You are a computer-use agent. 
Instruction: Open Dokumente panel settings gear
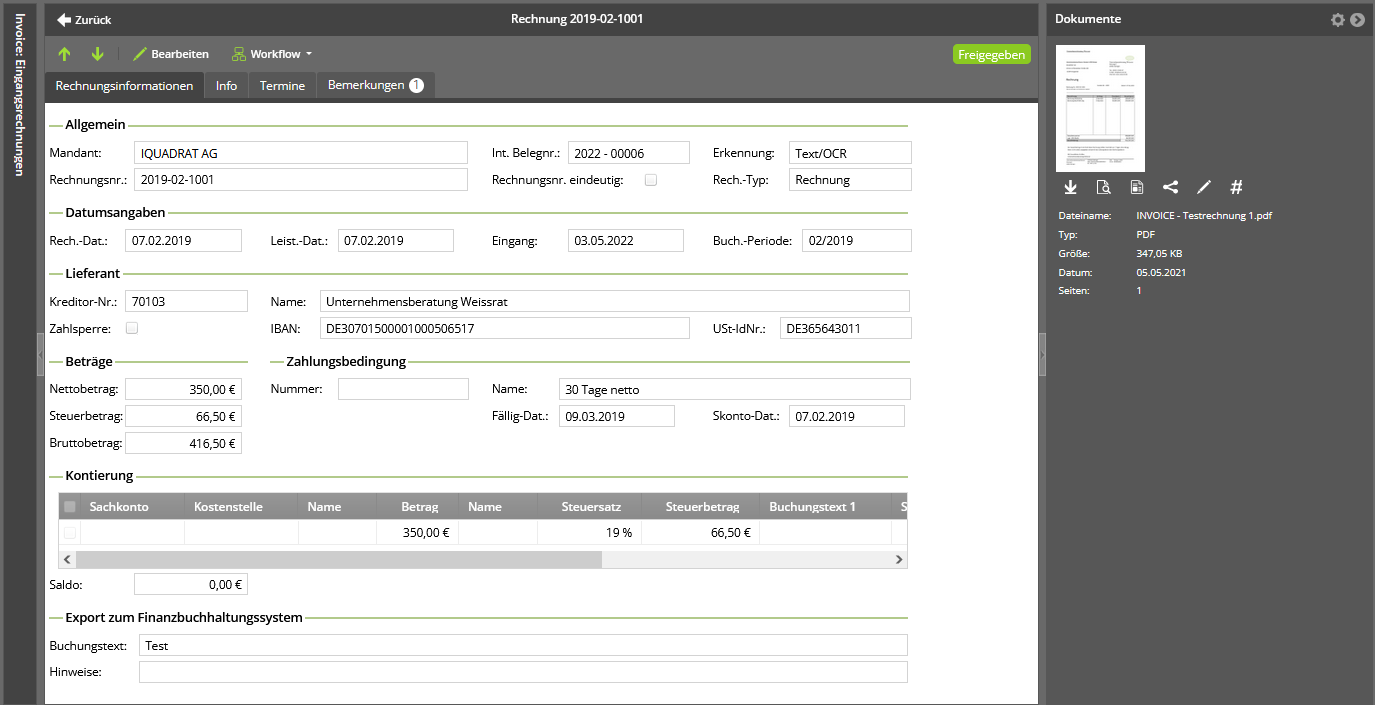point(1338,19)
